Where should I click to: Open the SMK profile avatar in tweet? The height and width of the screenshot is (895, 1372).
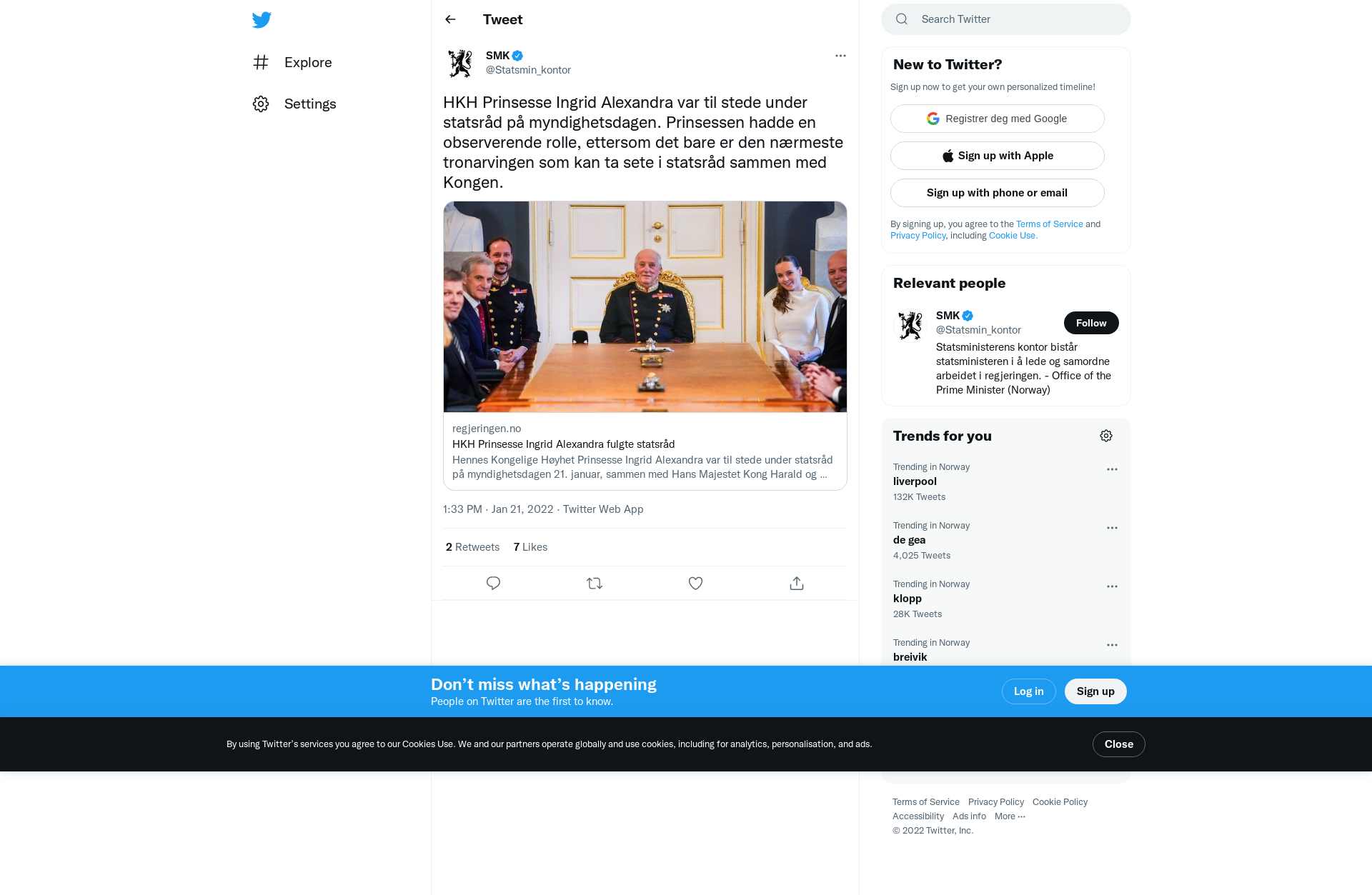(460, 63)
